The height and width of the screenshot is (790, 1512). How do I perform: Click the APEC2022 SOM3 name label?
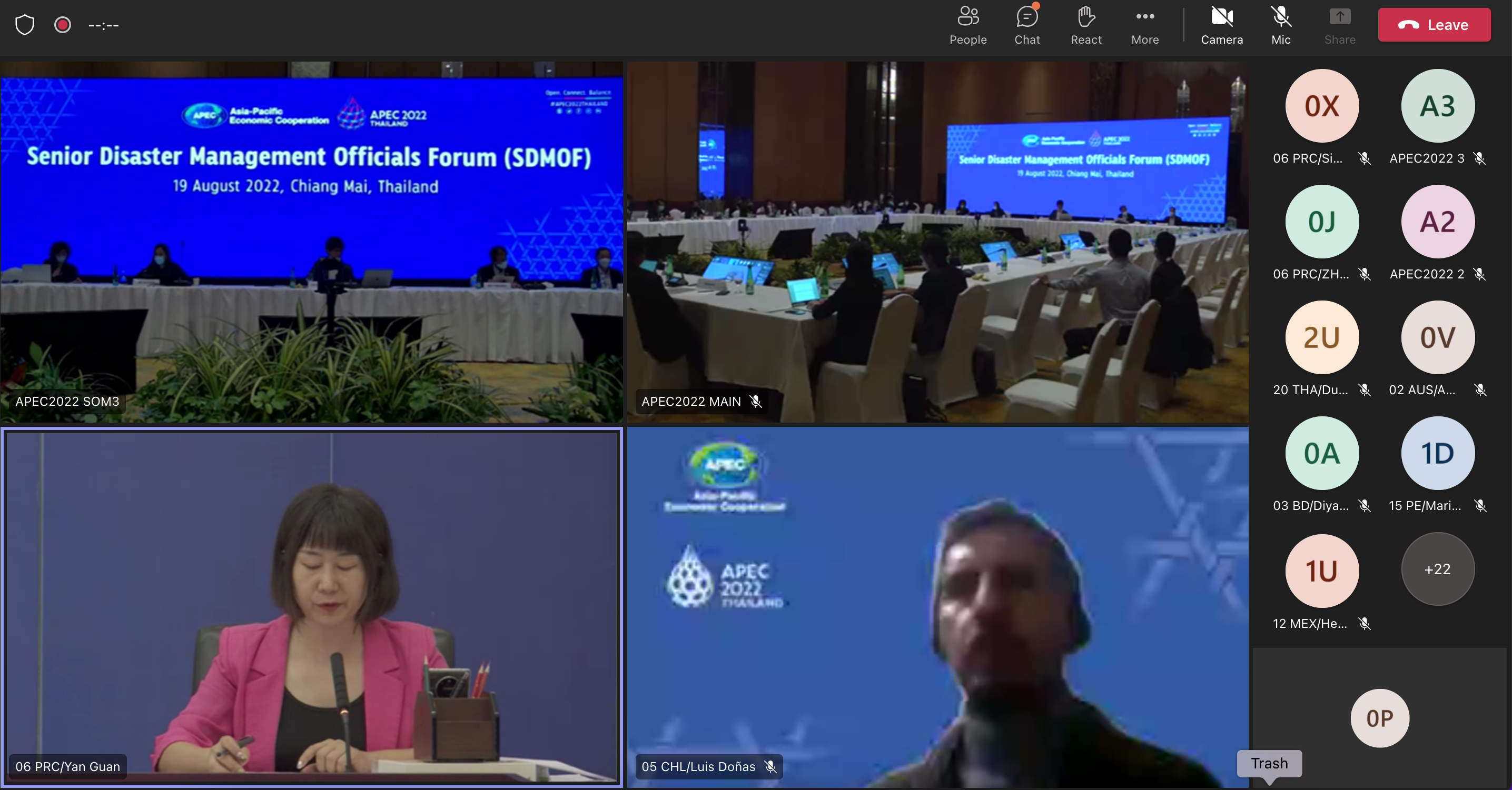coord(67,402)
